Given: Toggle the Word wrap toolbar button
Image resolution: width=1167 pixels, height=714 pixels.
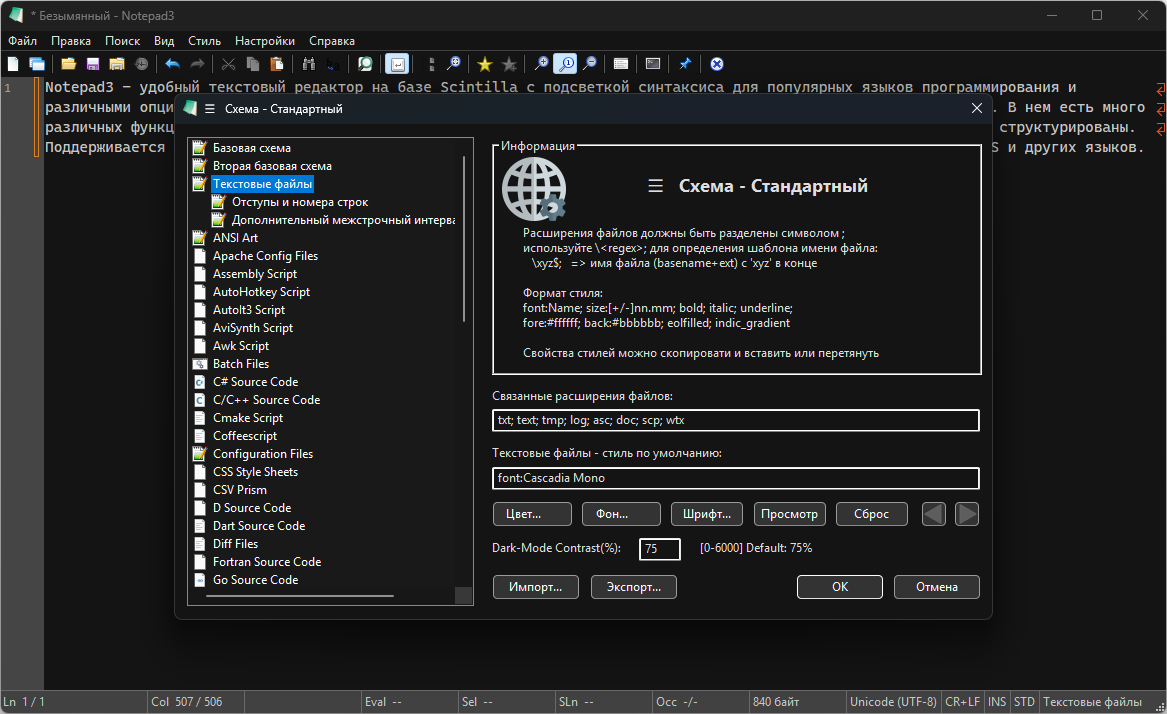Looking at the screenshot, I should pos(397,64).
